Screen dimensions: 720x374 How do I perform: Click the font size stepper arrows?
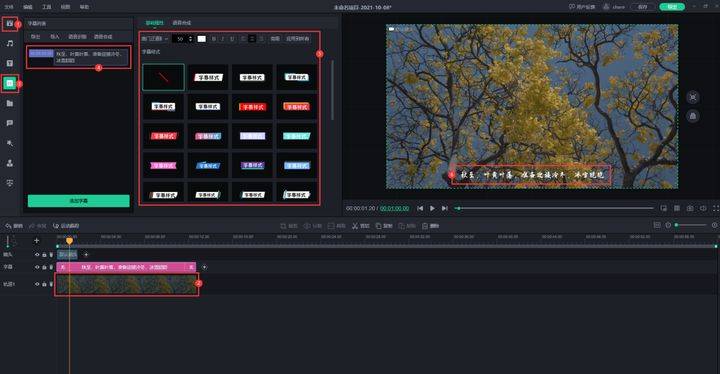191,39
